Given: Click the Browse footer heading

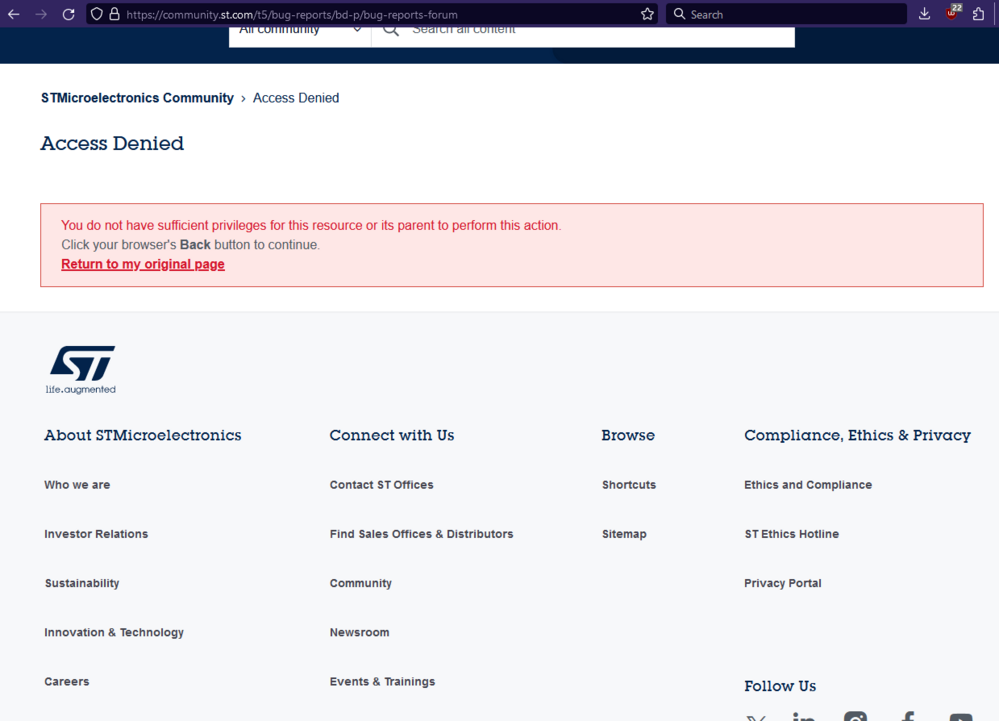Looking at the screenshot, I should point(628,435).
